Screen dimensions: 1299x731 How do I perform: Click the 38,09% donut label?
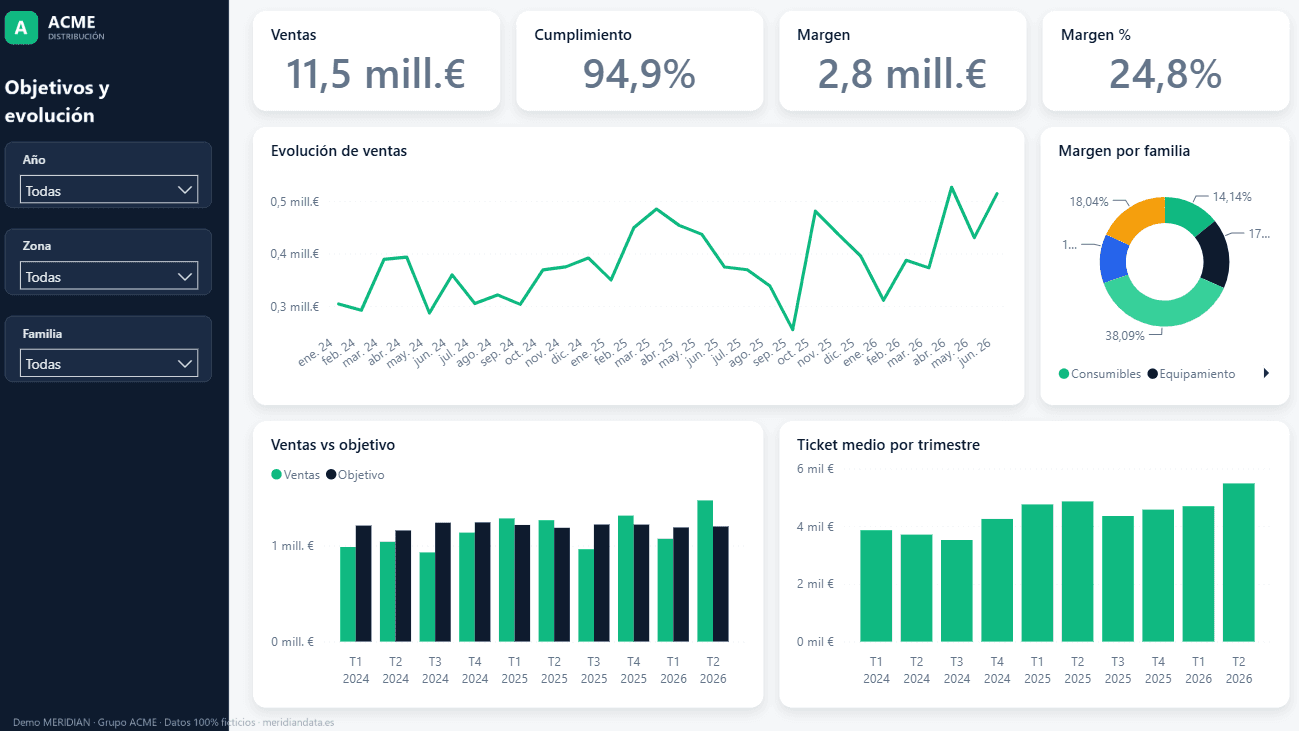[x=1124, y=336]
